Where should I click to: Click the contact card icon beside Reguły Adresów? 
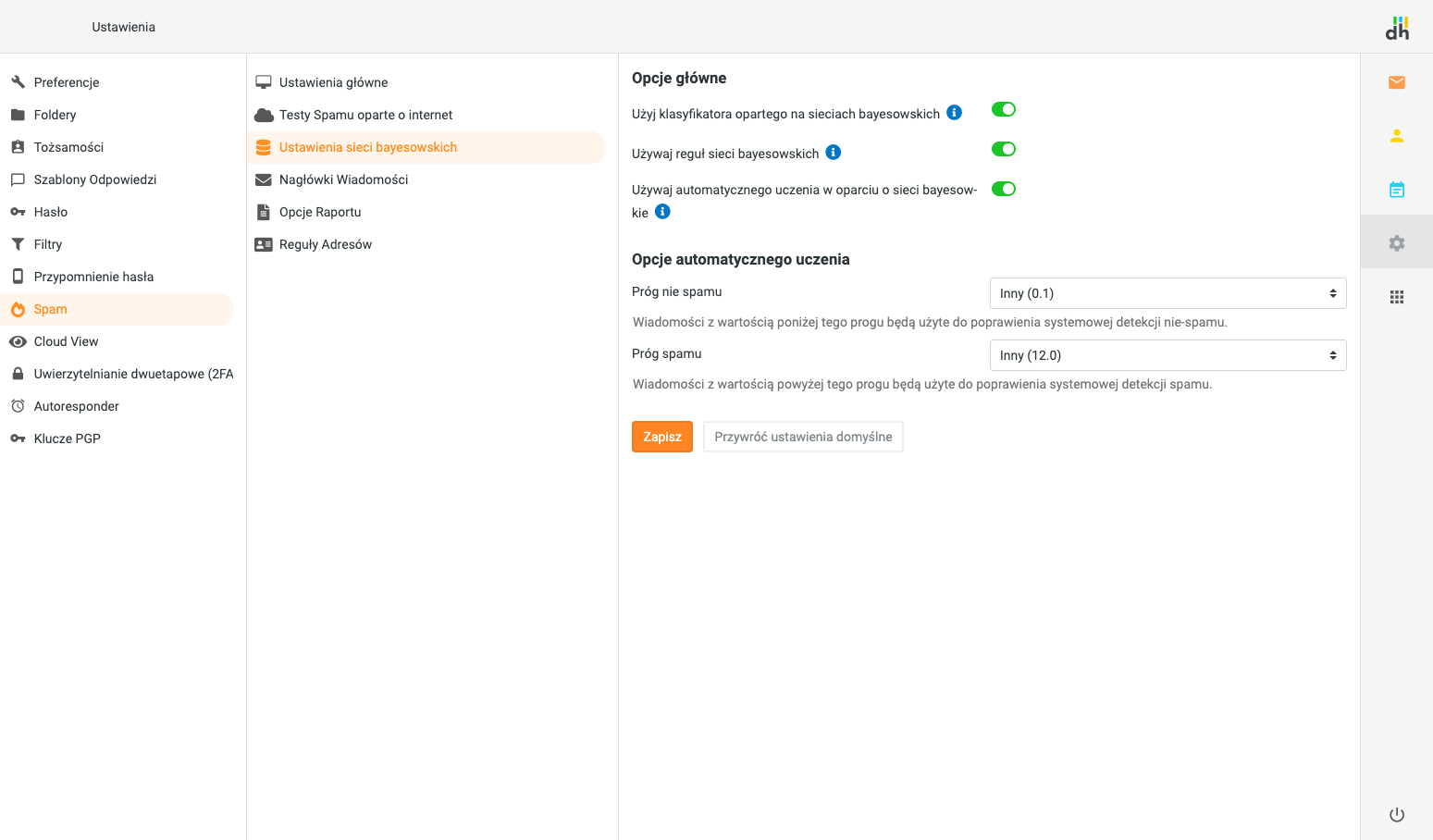pos(264,244)
